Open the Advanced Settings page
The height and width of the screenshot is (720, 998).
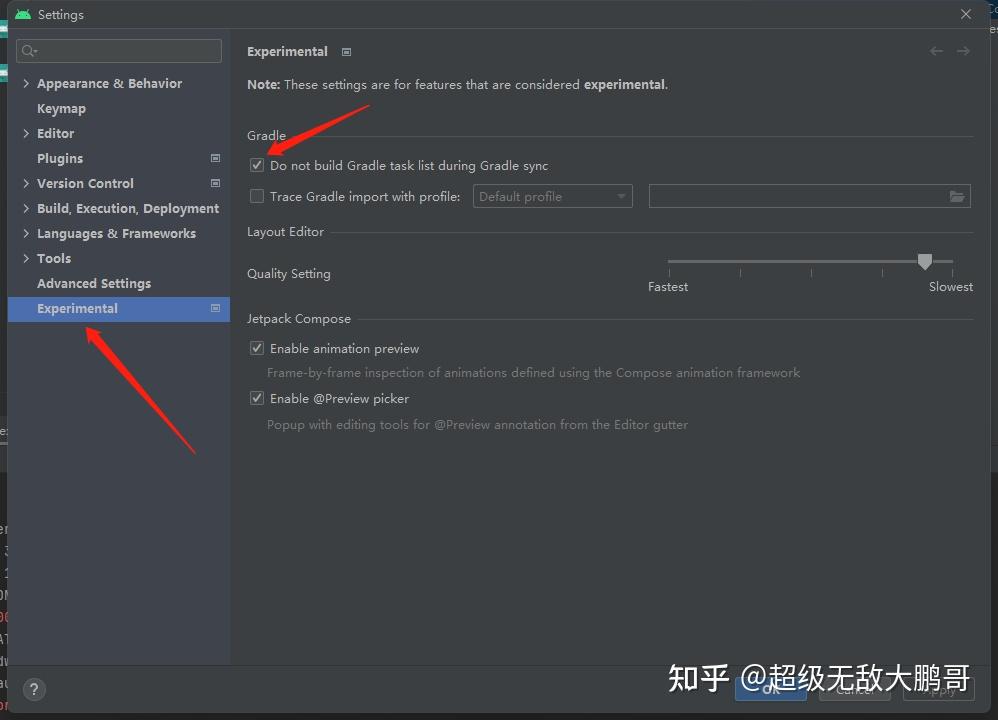(93, 283)
